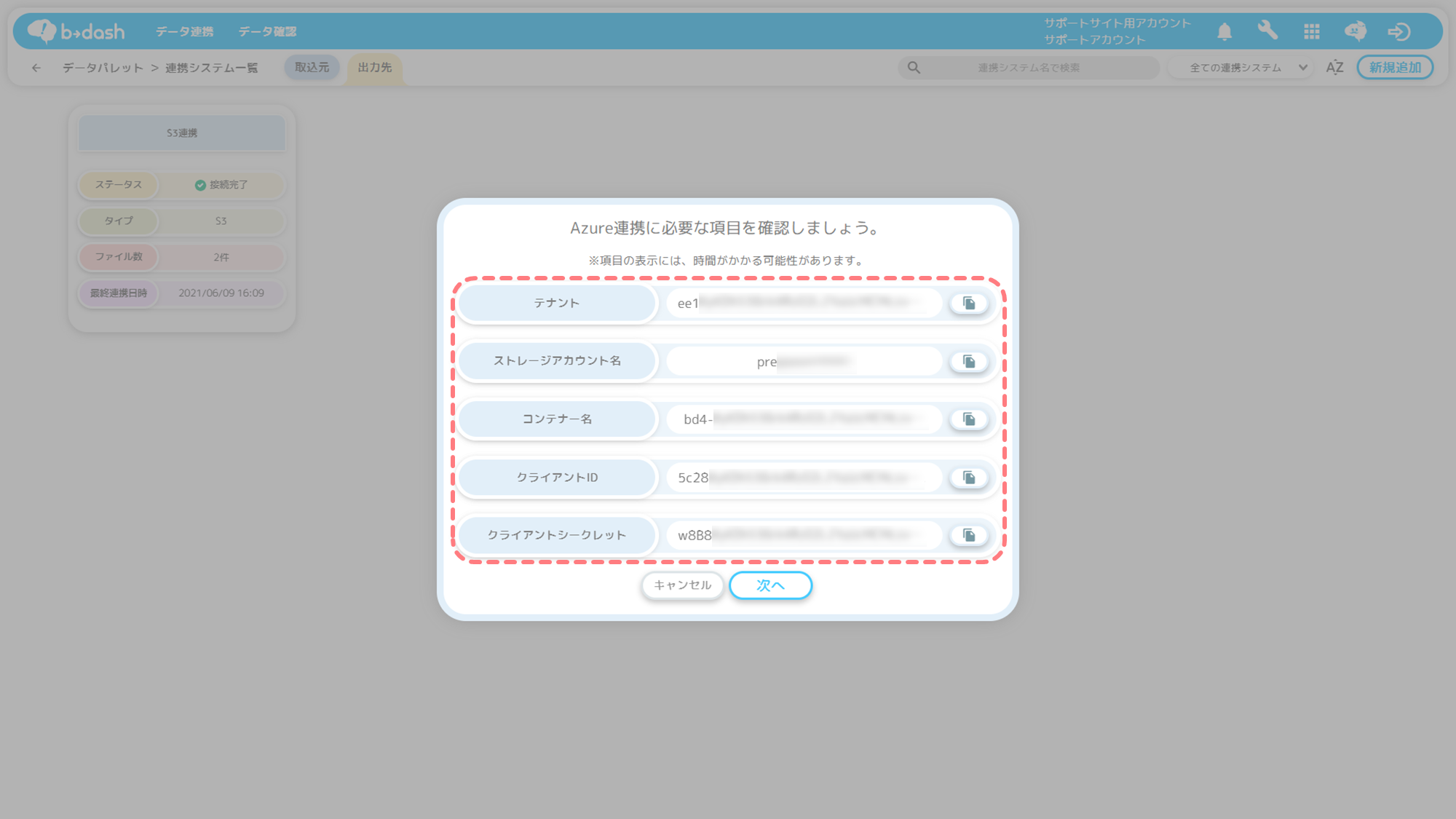Click the コンテナー名 label
The image size is (1456, 819).
(557, 419)
